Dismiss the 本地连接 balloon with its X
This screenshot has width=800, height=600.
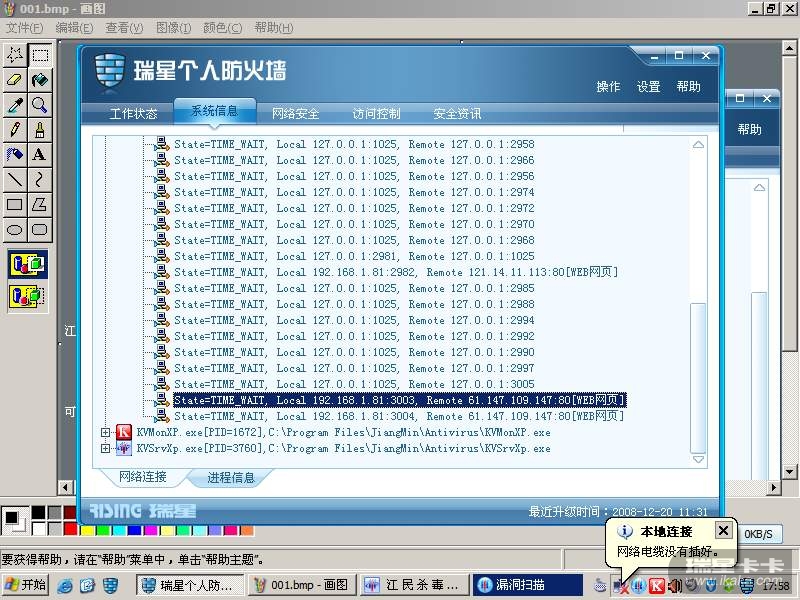[x=723, y=531]
